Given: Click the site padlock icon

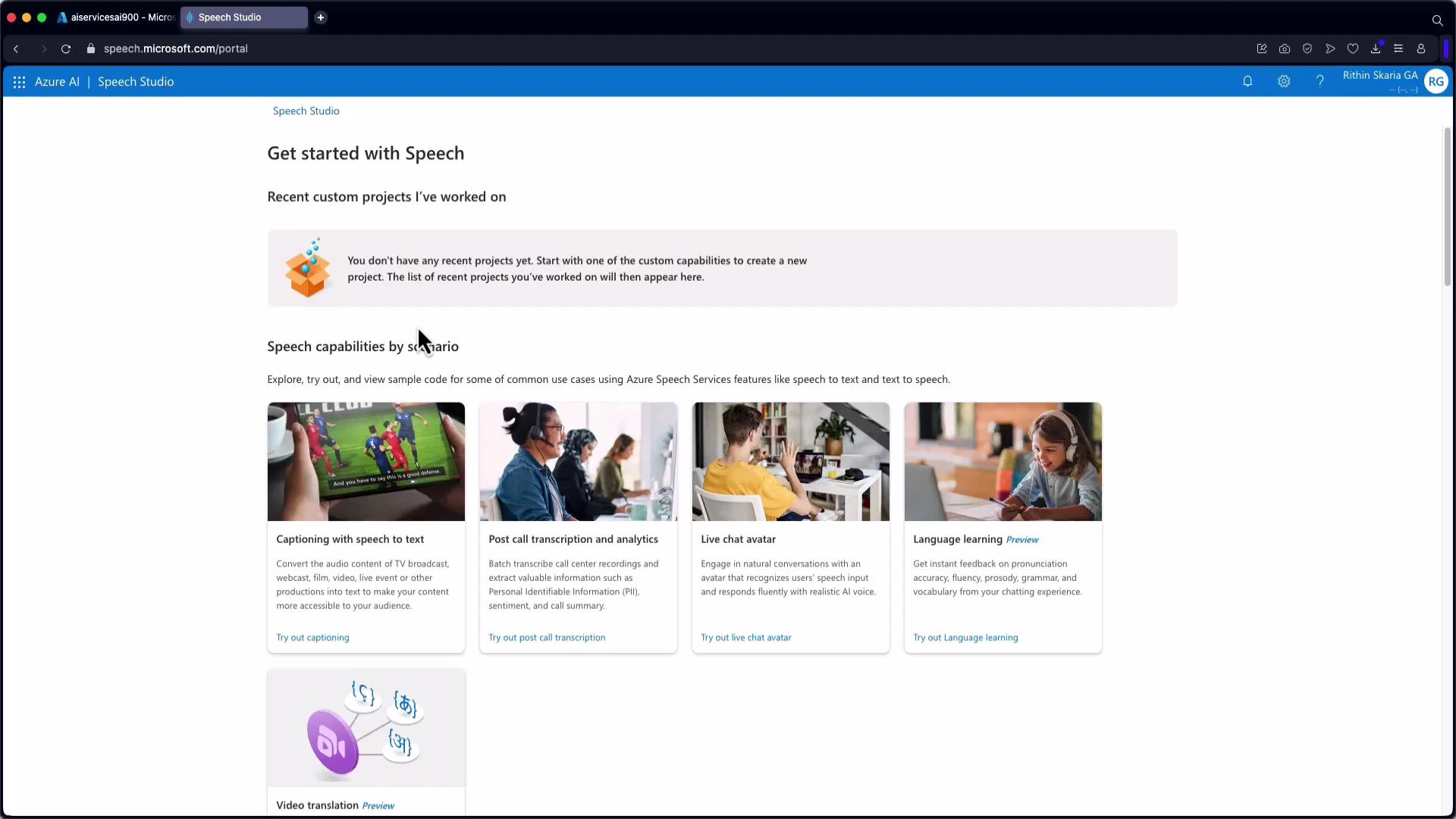Looking at the screenshot, I should [91, 49].
